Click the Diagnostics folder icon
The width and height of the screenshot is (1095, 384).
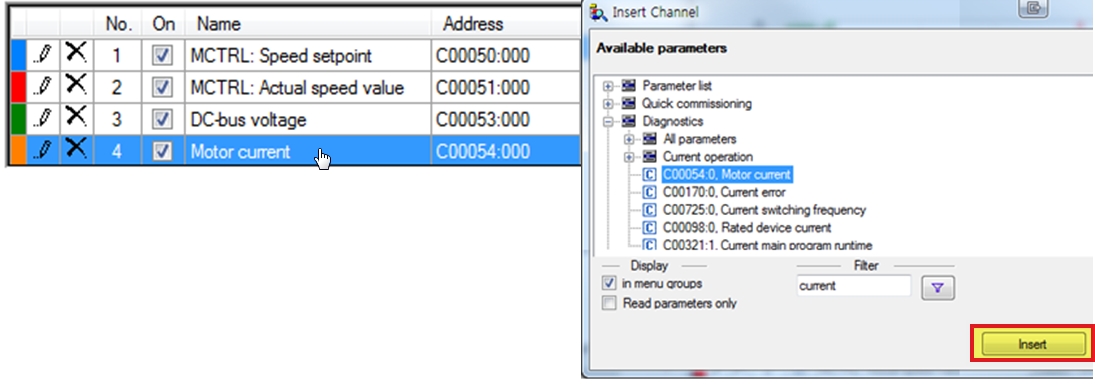[629, 121]
